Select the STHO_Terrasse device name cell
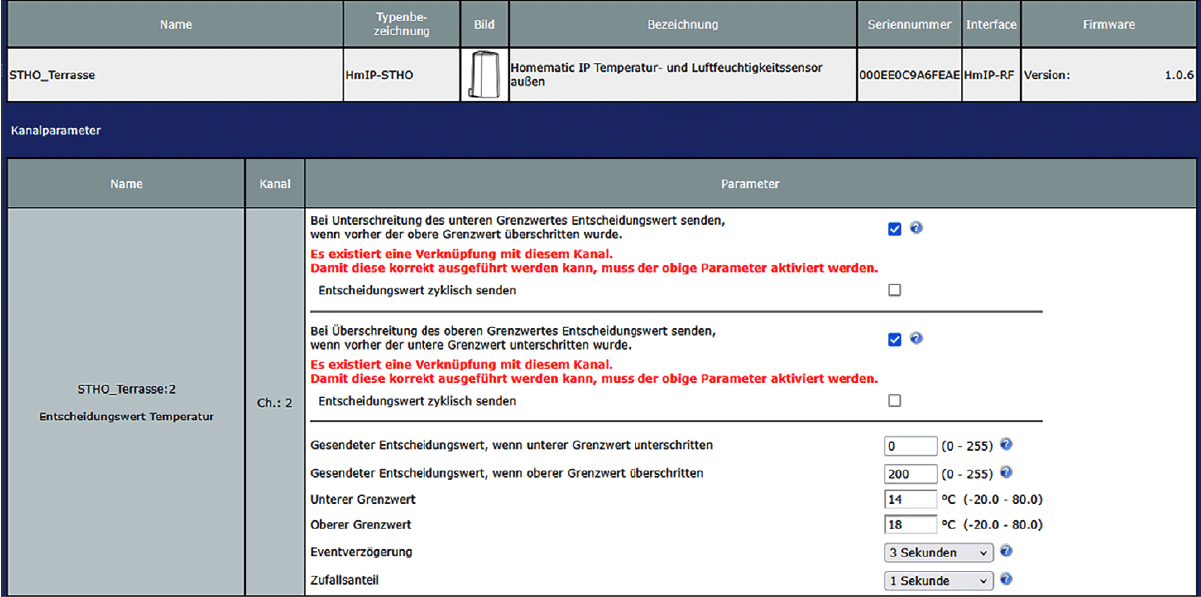This screenshot has height=597, width=1201. coord(174,75)
